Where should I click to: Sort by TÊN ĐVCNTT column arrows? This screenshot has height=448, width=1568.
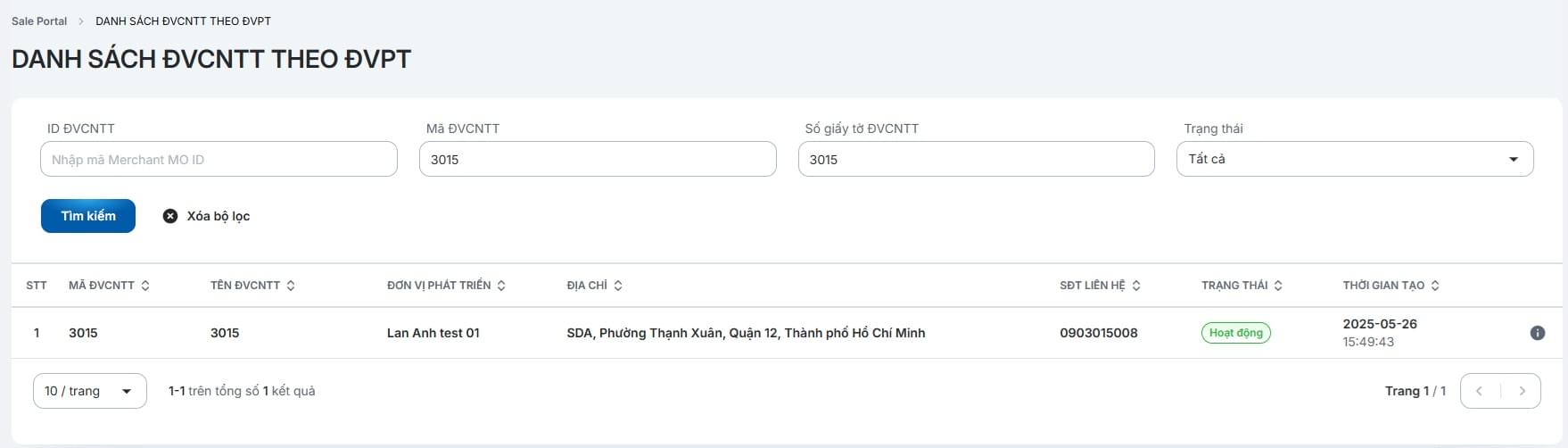click(291, 286)
